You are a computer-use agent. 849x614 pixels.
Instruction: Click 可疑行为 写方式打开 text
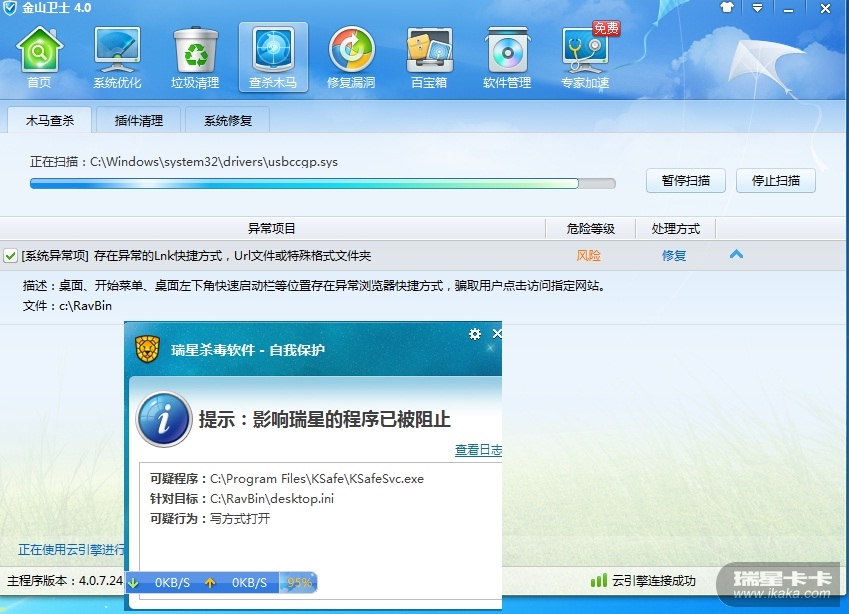(x=240, y=519)
